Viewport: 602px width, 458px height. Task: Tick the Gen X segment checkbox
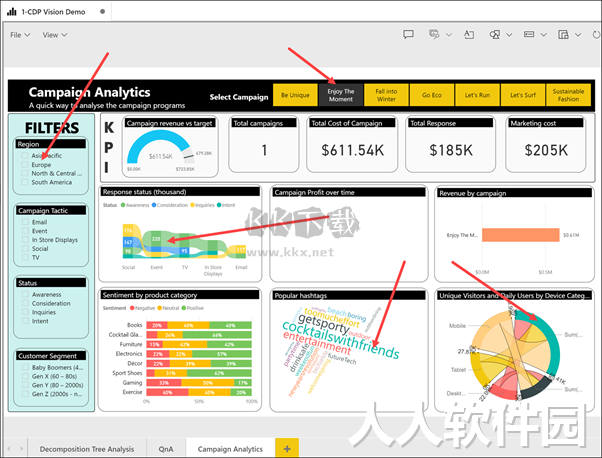click(x=25, y=376)
